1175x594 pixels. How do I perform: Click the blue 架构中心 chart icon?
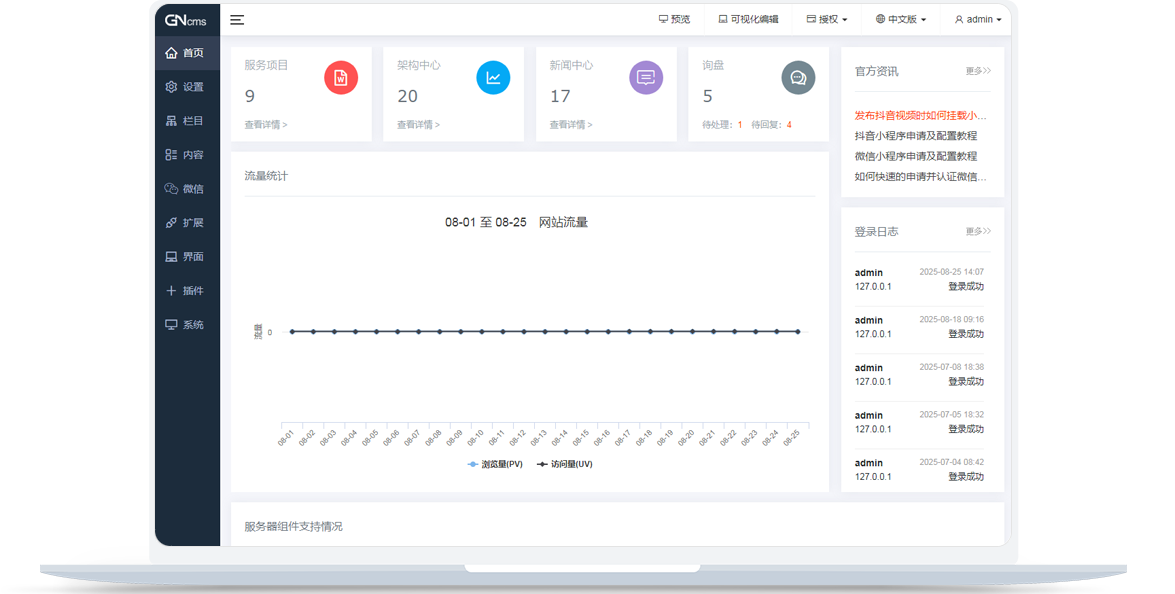[493, 78]
